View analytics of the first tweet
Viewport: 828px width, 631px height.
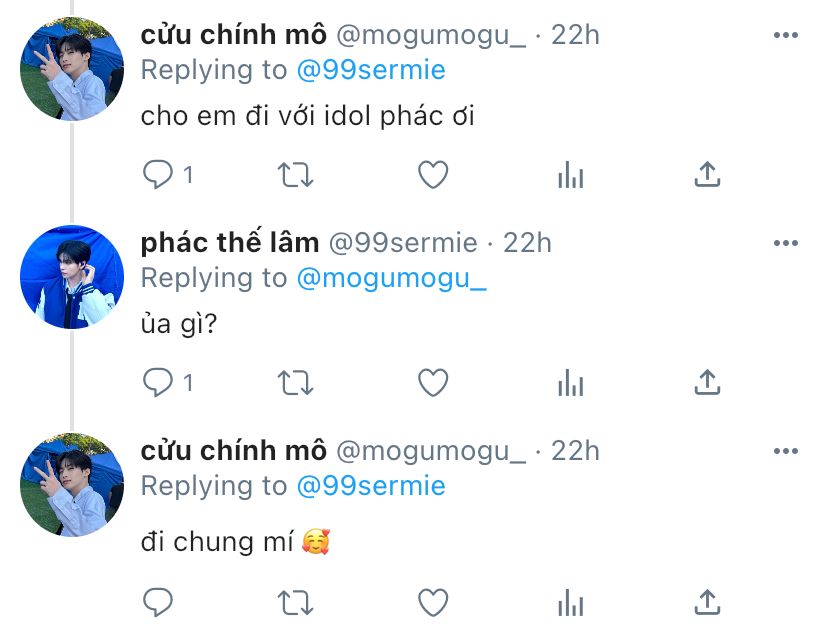[x=570, y=175]
